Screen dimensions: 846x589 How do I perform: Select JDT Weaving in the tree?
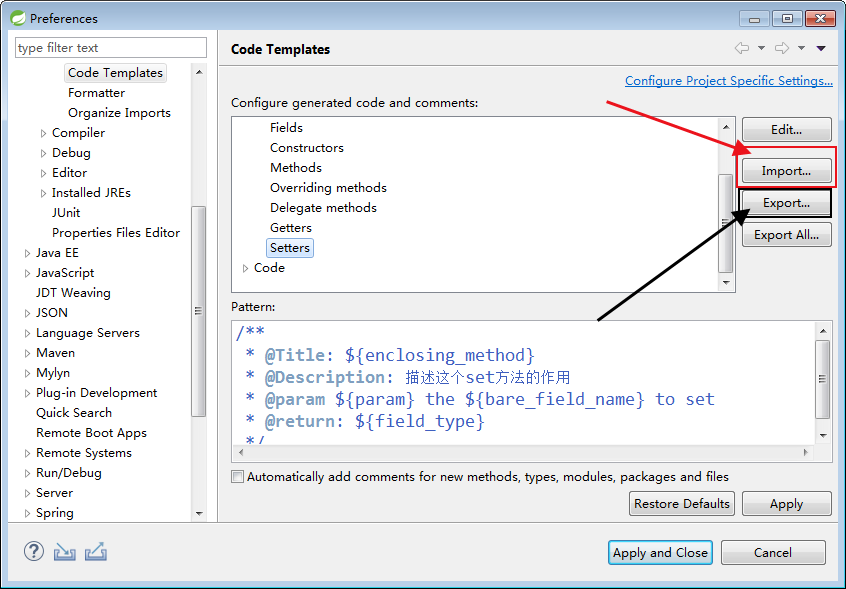(73, 293)
